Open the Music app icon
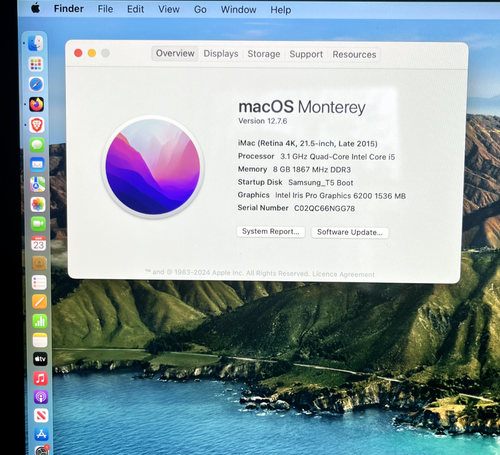The height and width of the screenshot is (455, 500). [40, 378]
